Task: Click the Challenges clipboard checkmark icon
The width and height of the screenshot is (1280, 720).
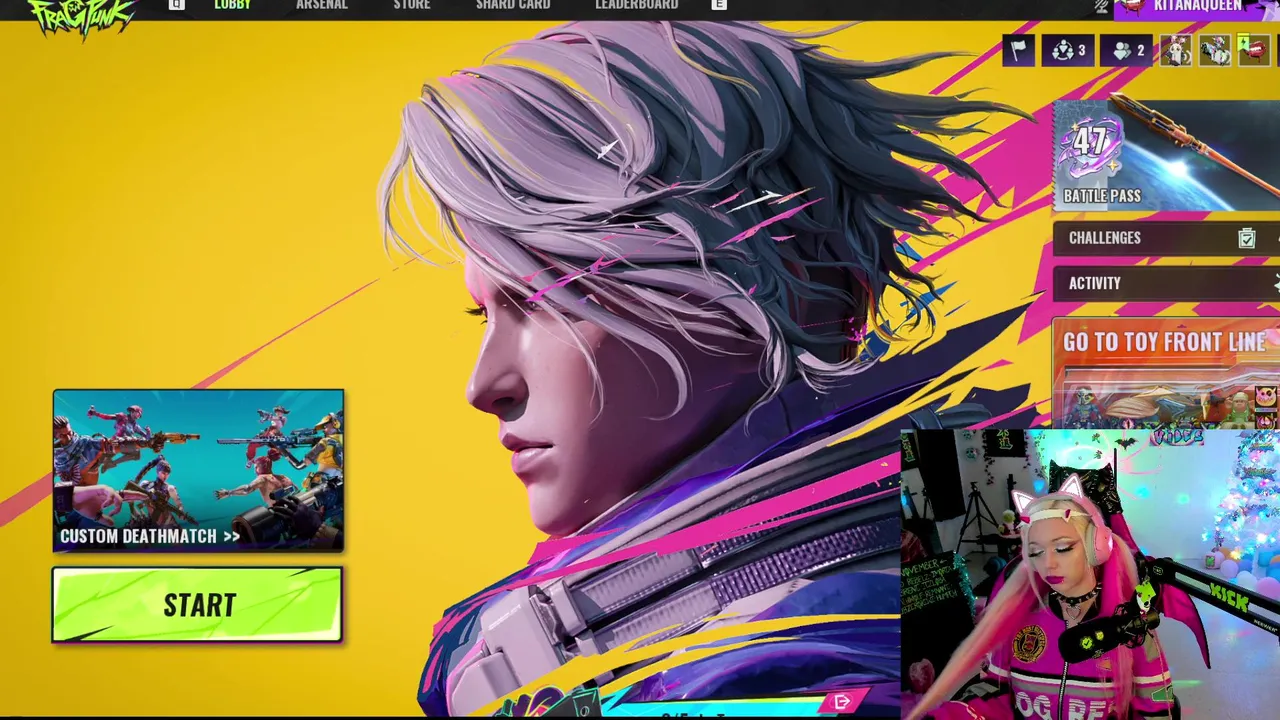Action: point(1246,238)
